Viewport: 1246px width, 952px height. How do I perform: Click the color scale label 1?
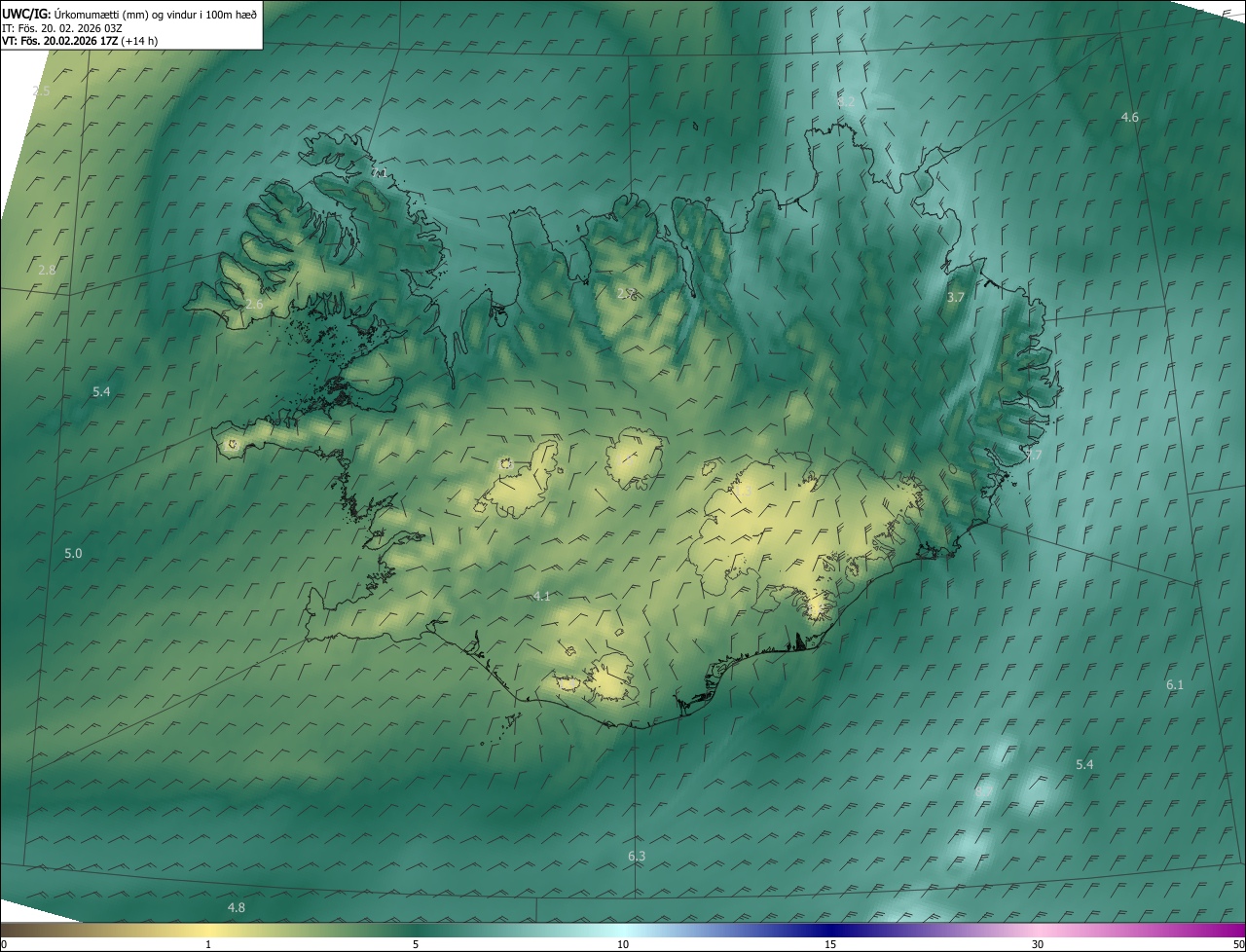209,944
